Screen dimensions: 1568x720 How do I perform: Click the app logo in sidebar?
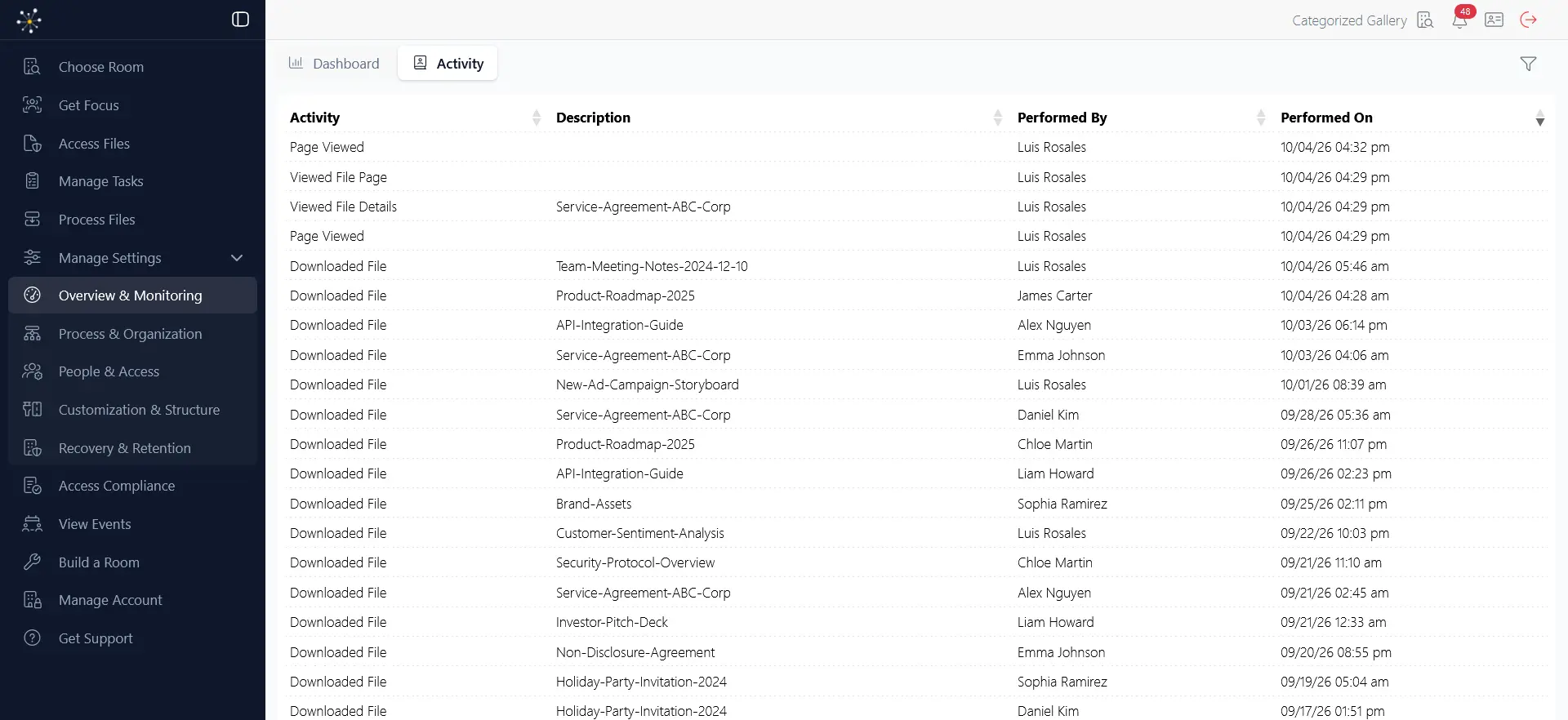point(29,20)
